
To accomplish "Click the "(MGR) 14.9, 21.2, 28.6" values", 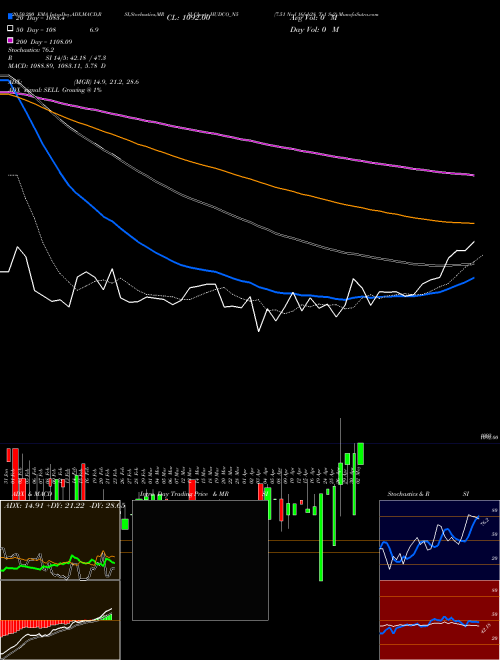I will [x=106, y=82].
